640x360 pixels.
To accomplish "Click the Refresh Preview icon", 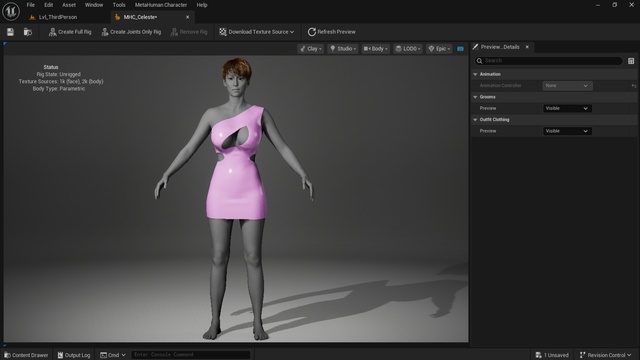I will (312, 32).
